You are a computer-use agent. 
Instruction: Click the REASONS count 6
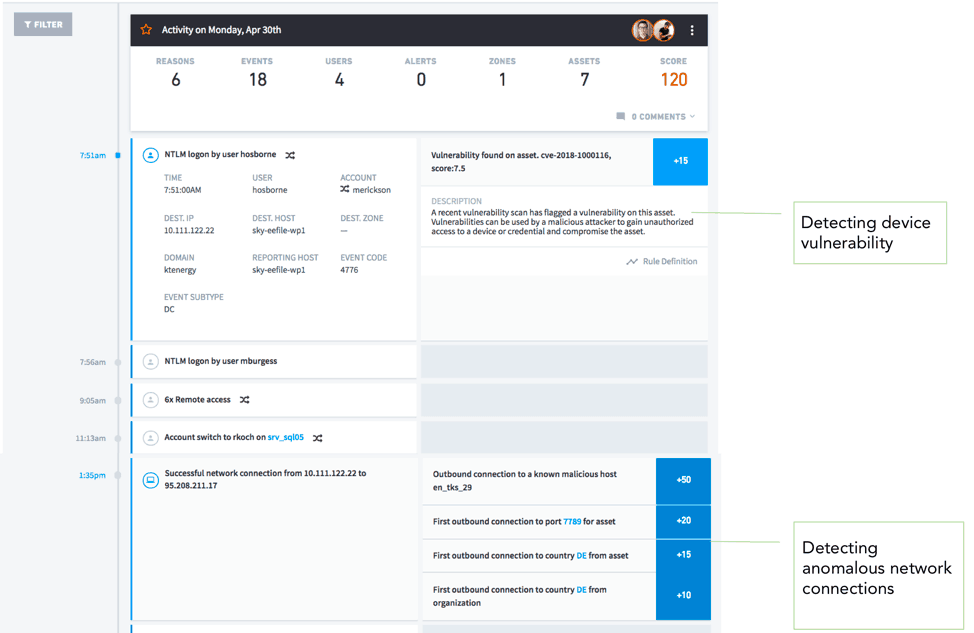click(x=176, y=80)
